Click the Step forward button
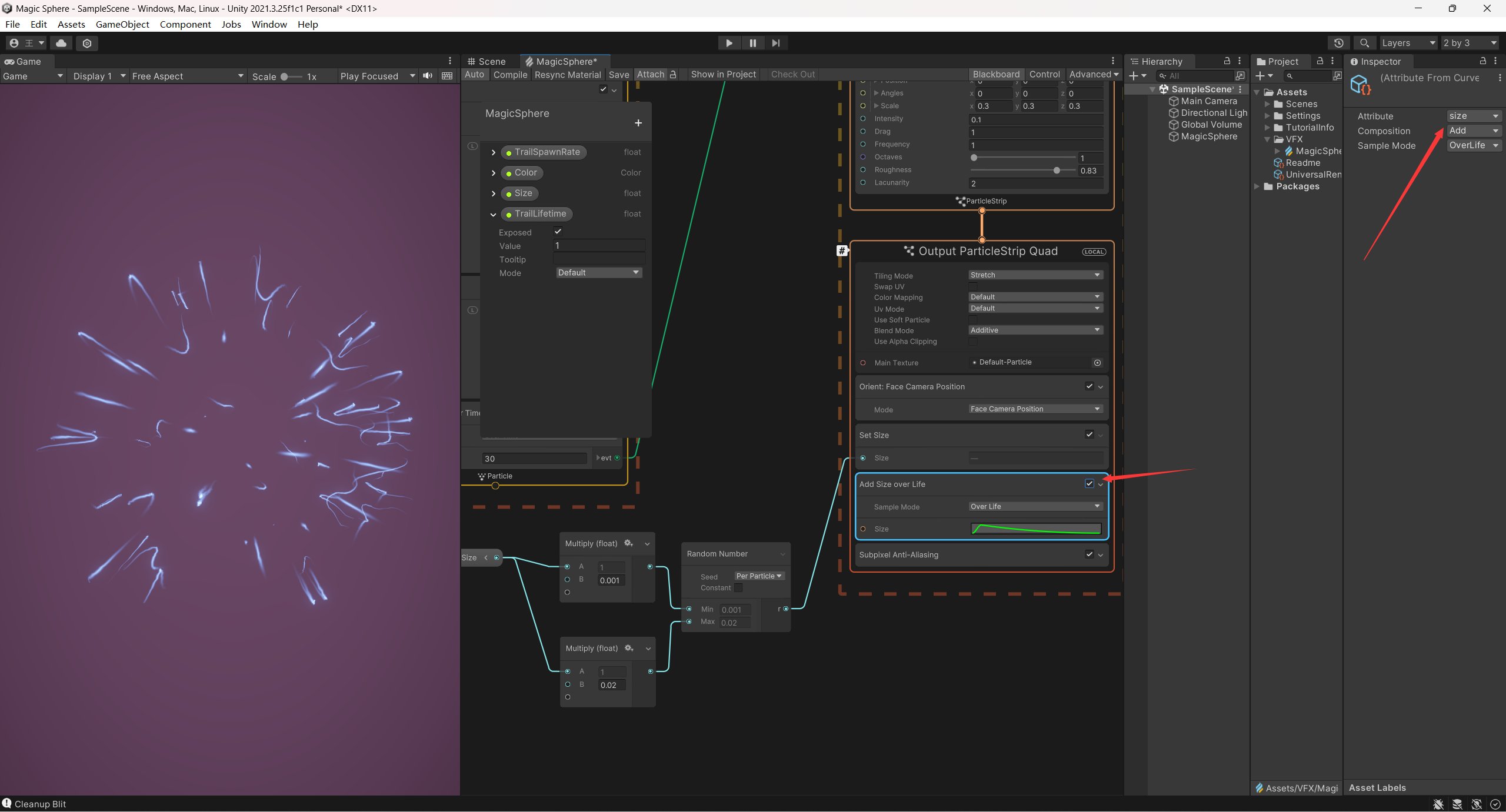The image size is (1506, 812). tap(776, 43)
